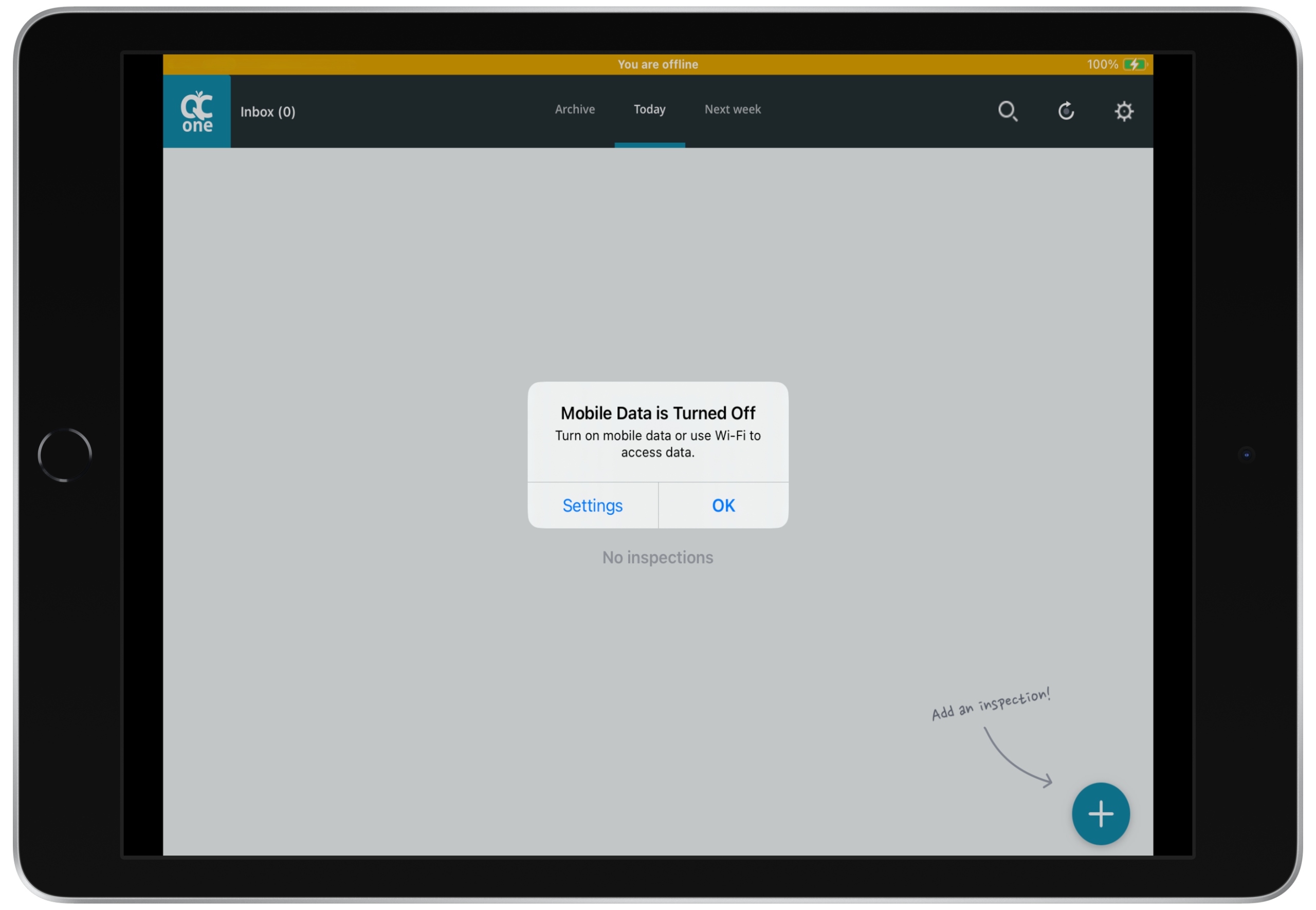
Task: Open the Next week tab
Action: [732, 109]
